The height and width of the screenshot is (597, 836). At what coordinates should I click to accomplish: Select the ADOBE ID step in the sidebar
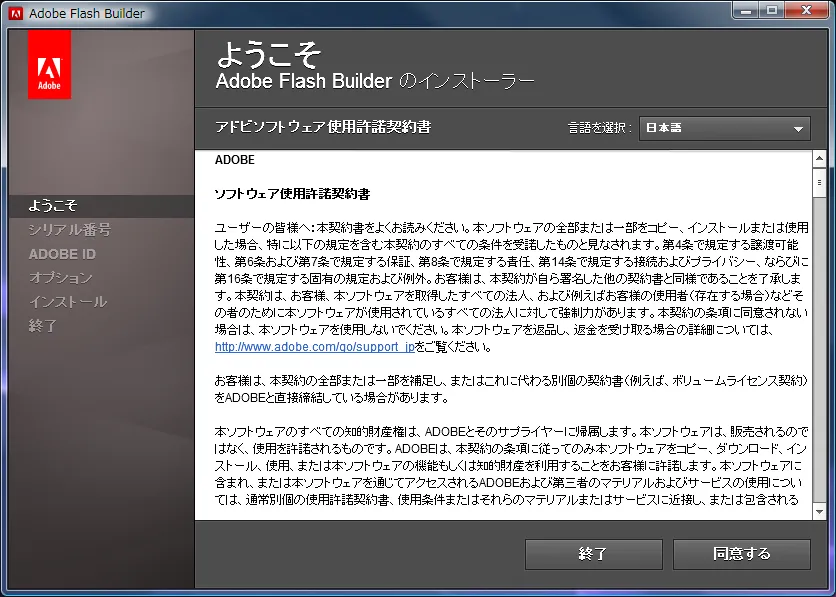point(62,254)
